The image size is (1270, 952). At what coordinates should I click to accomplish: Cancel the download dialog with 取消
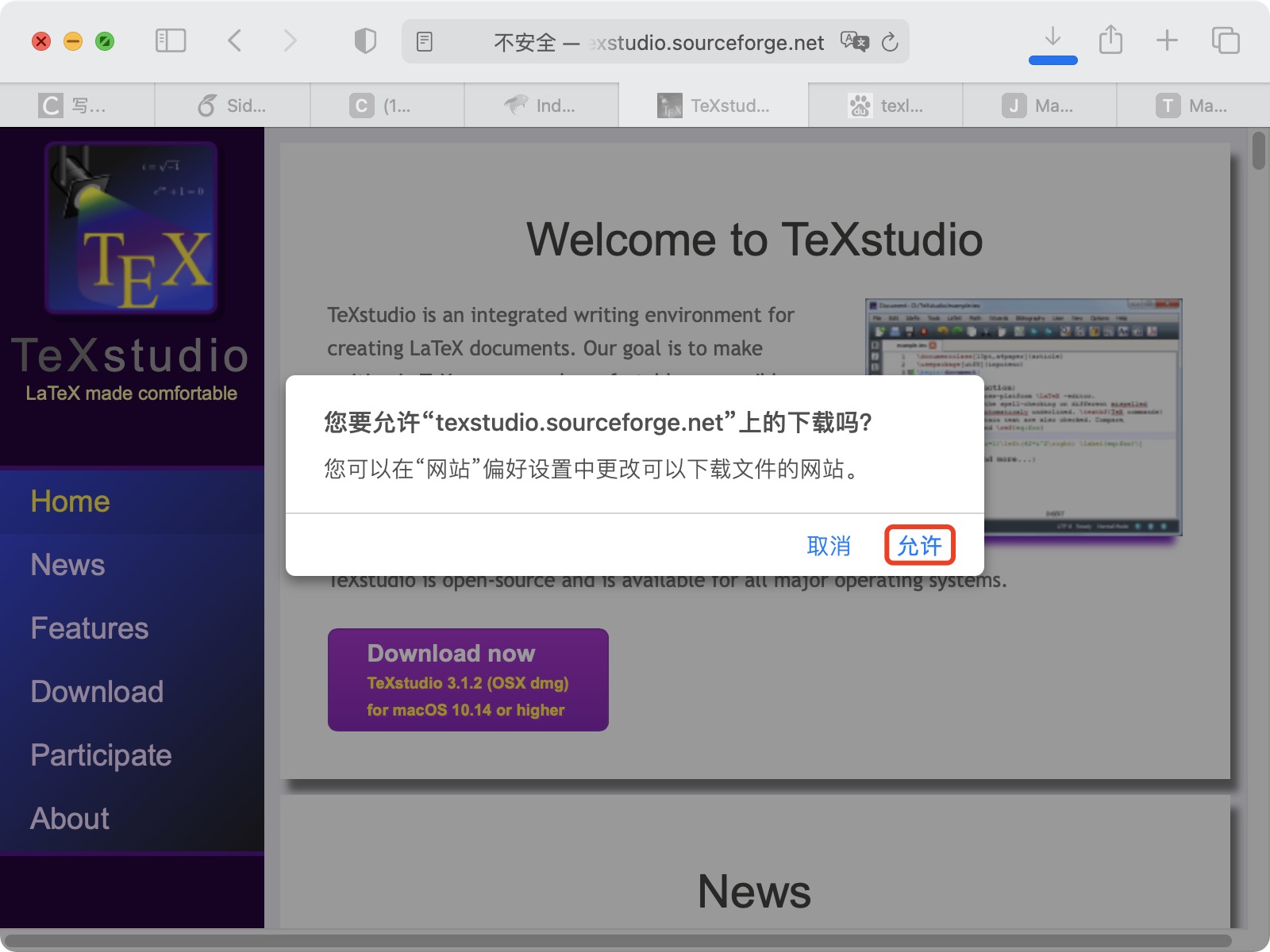click(x=828, y=546)
